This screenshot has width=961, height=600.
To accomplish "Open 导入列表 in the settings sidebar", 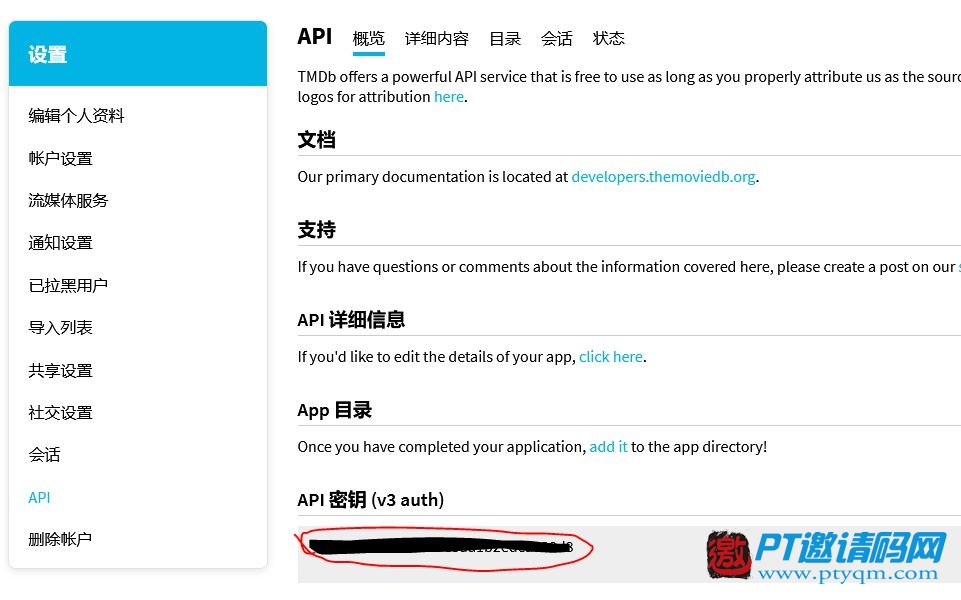I will [60, 327].
